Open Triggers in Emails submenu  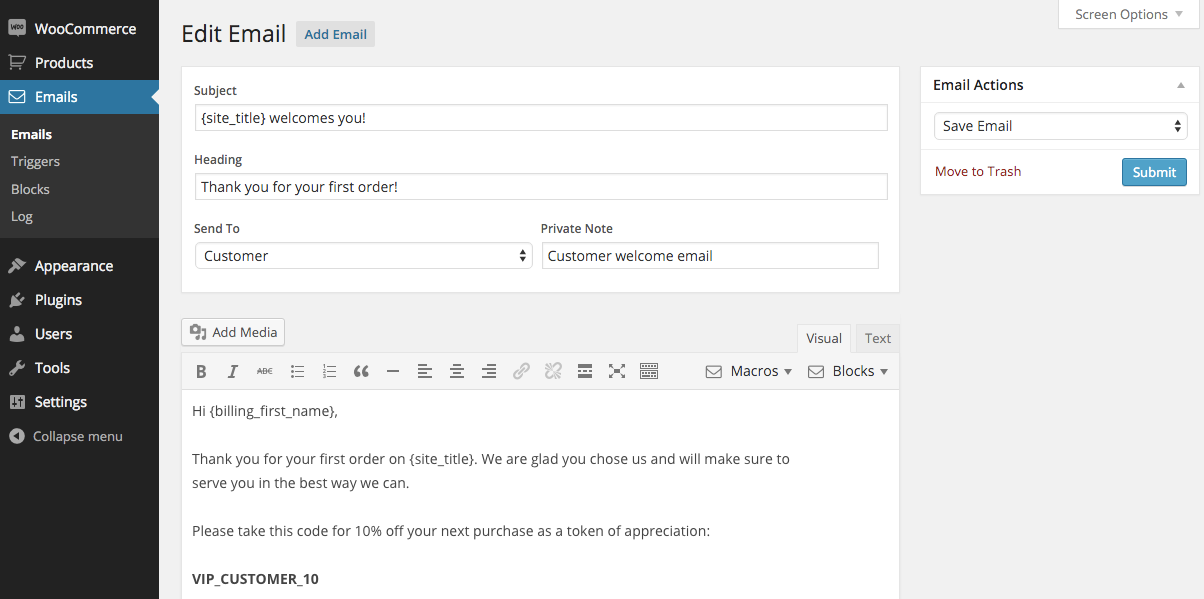(x=35, y=161)
